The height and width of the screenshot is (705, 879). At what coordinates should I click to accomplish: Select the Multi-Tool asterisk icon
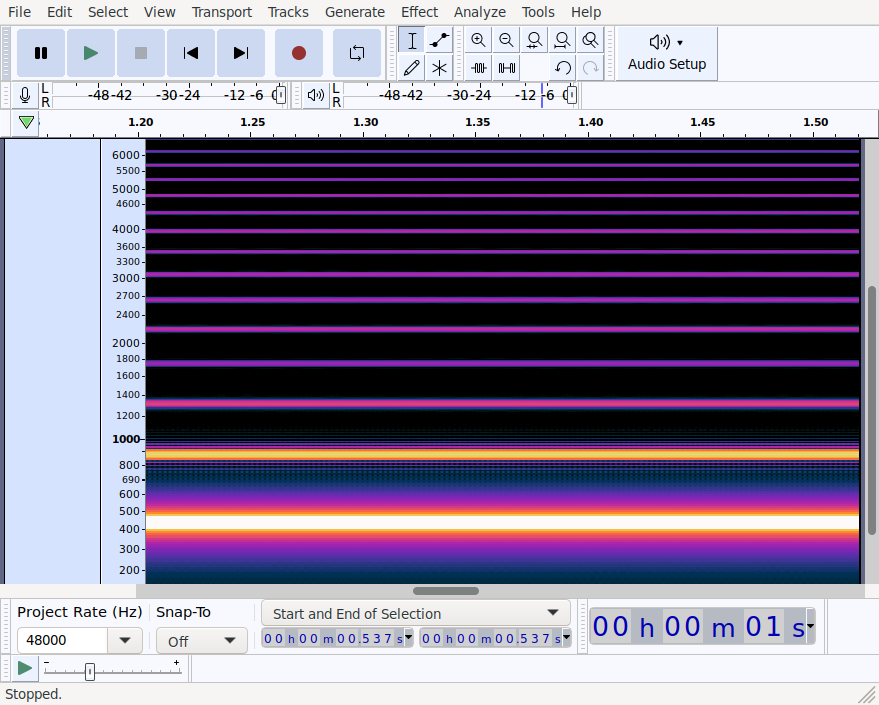tap(440, 68)
